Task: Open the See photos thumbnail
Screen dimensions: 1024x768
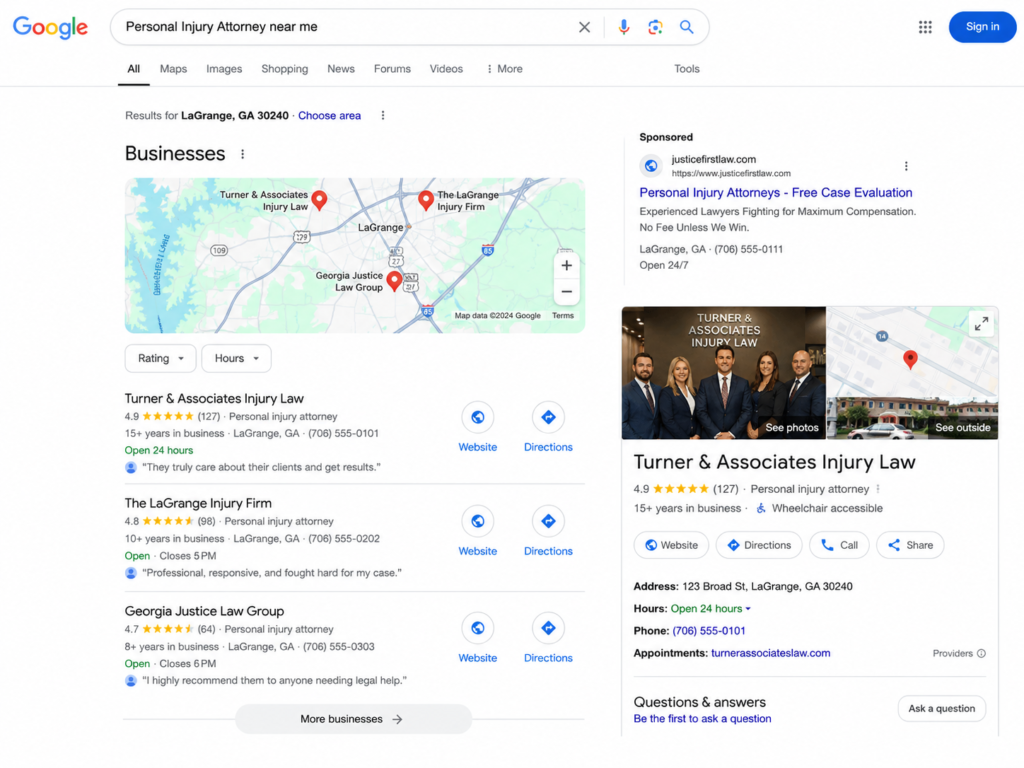Action: click(x=724, y=372)
